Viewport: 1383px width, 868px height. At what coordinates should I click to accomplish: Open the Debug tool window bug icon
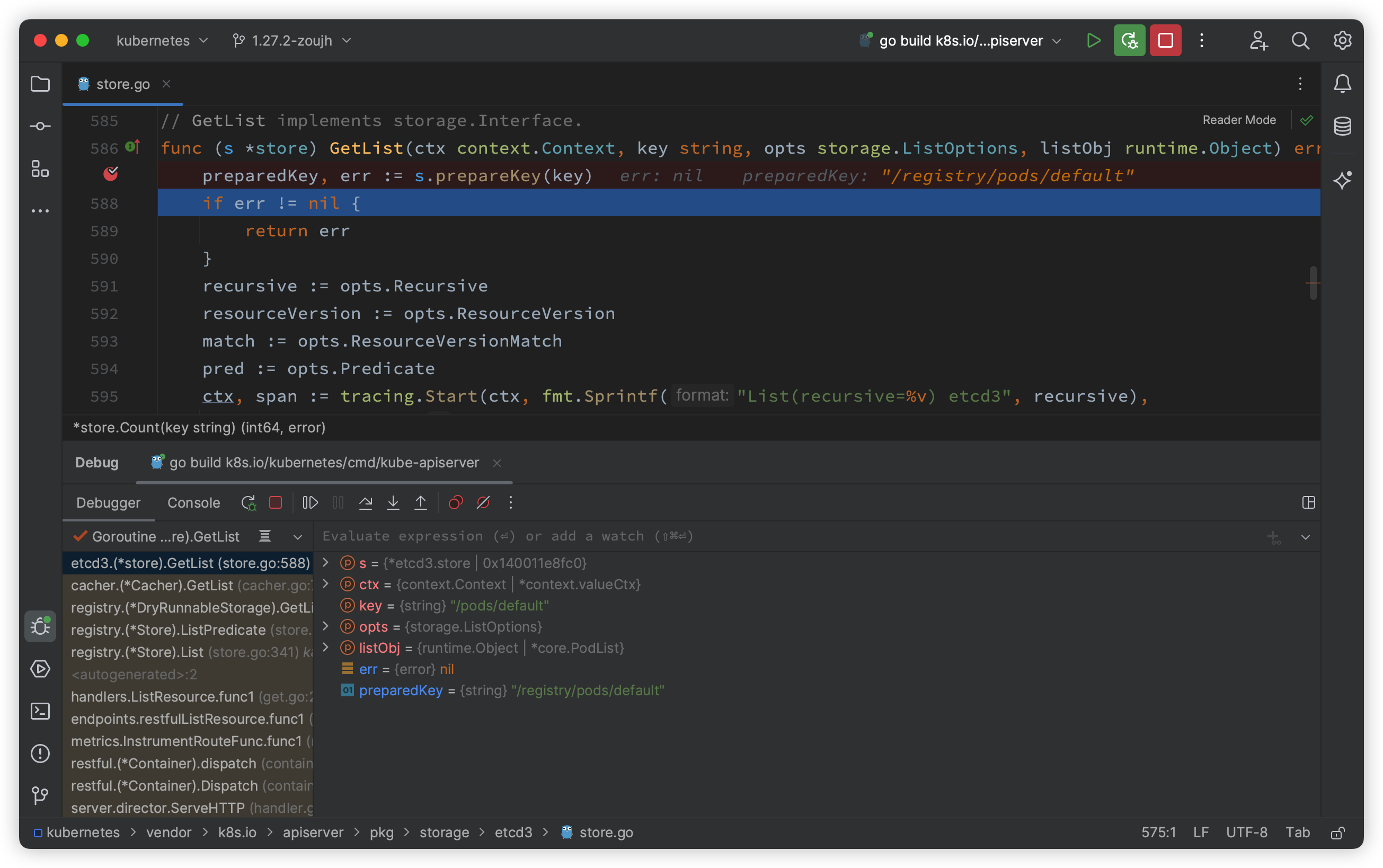40,626
